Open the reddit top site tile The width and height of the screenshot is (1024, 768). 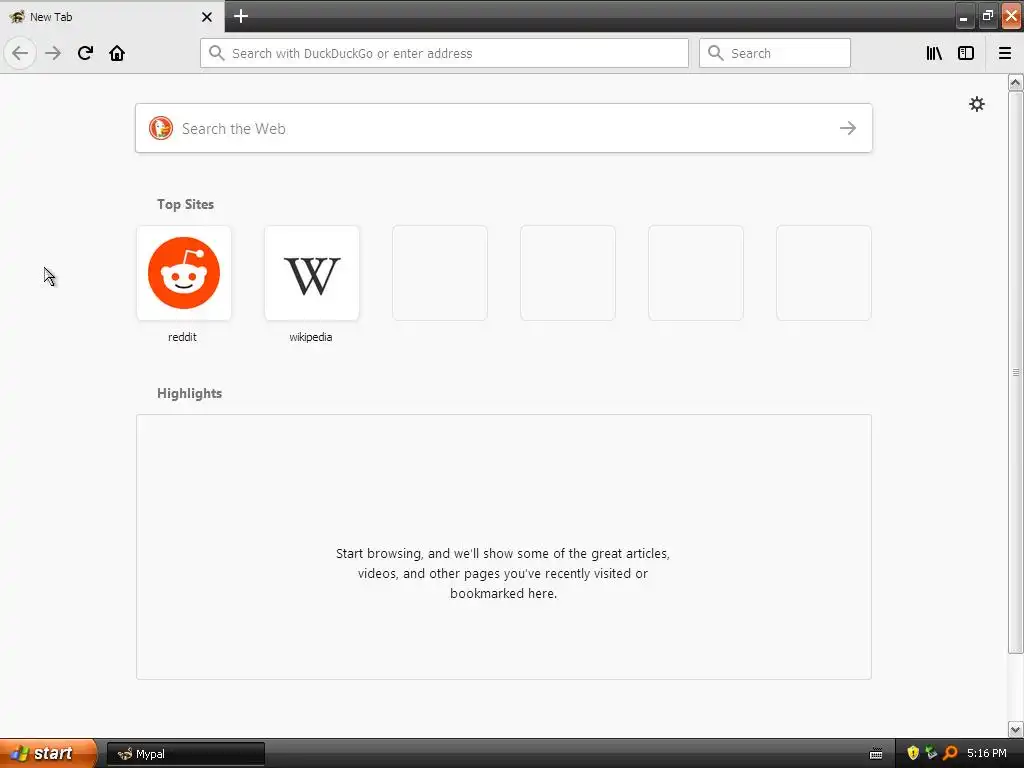184,273
